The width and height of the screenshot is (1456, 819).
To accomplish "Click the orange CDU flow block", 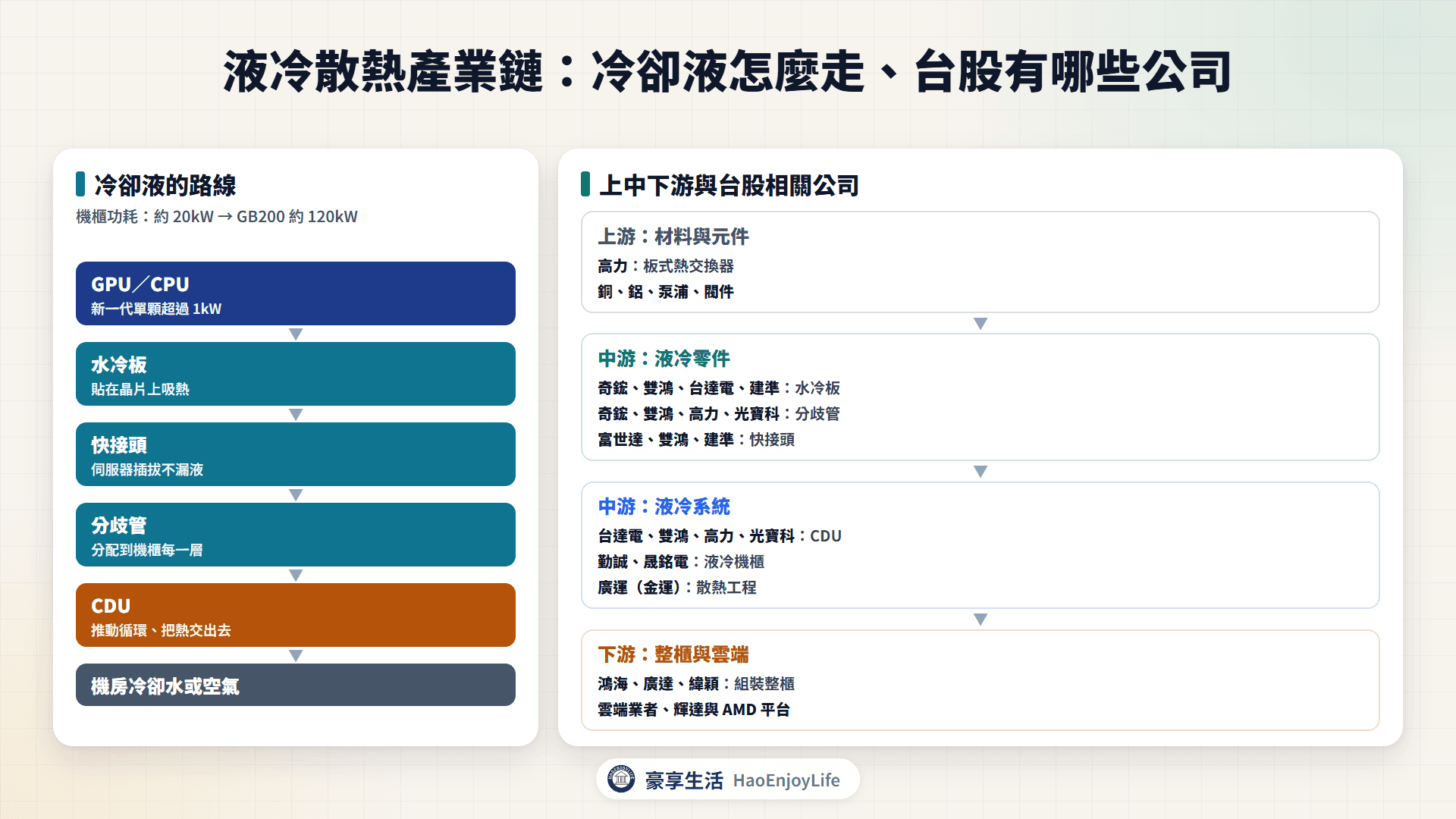I will pyautogui.click(x=296, y=615).
